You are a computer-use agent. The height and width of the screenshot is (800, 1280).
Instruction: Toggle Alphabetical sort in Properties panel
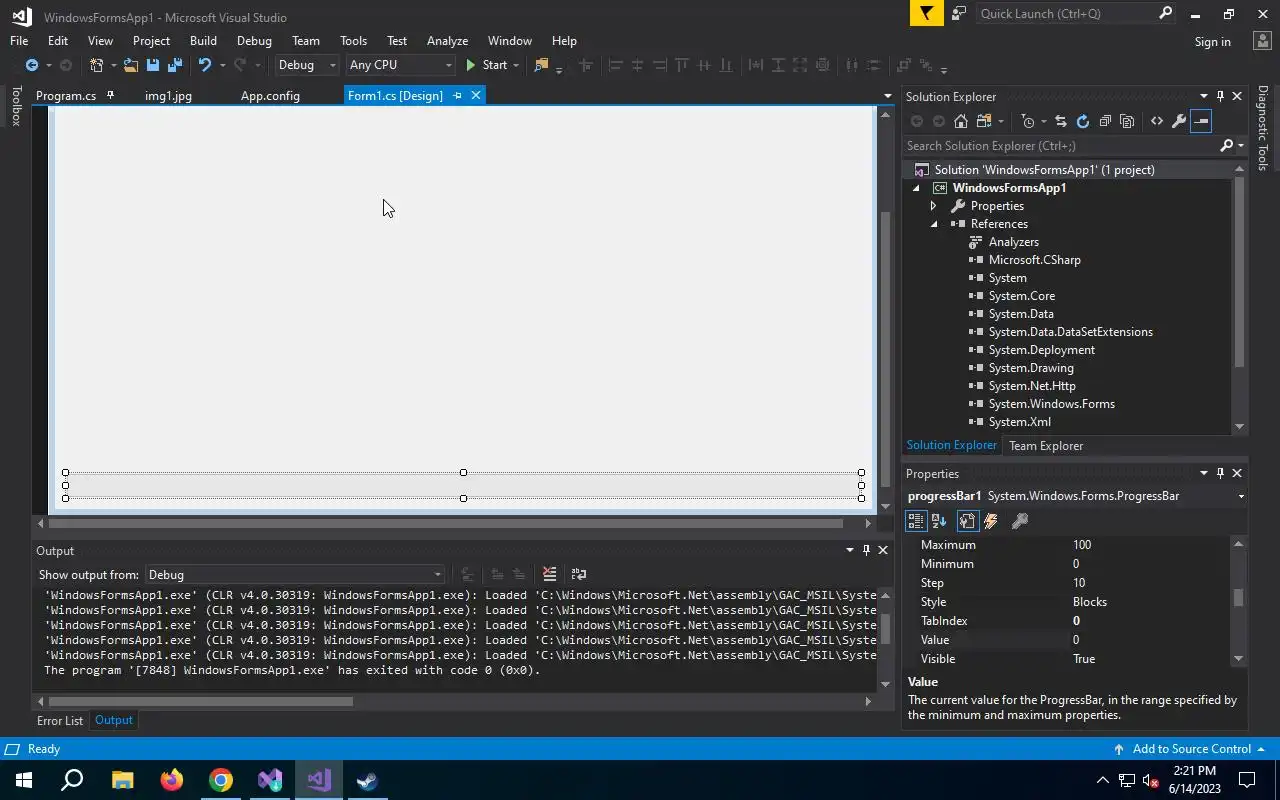[x=939, y=521]
